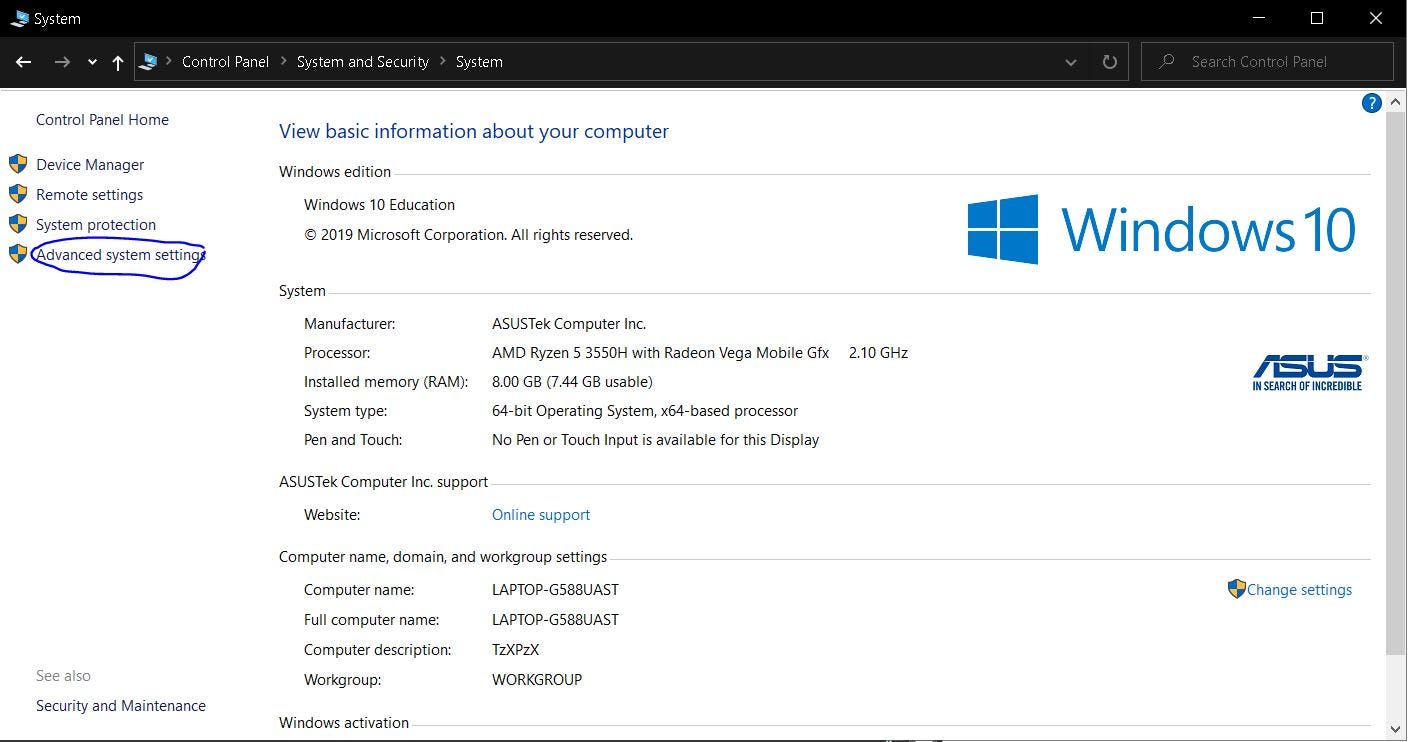Screen dimensions: 1409x742
Task: Click breadcrumb arrow before Control Panel
Action: 169,62
